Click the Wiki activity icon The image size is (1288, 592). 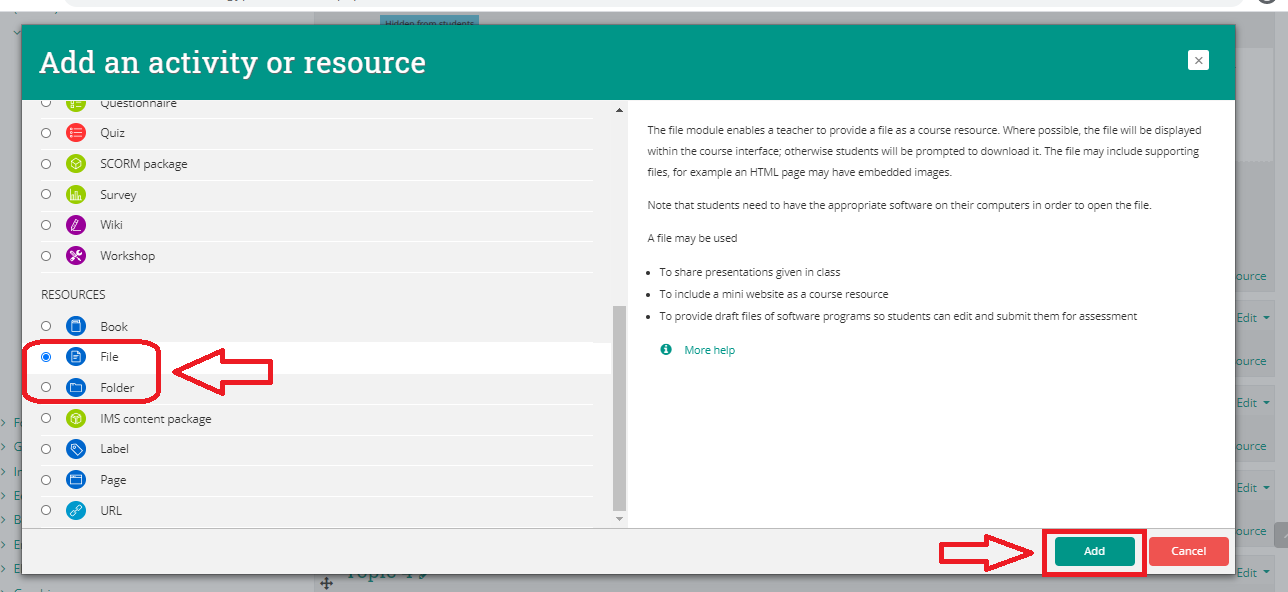click(x=76, y=225)
